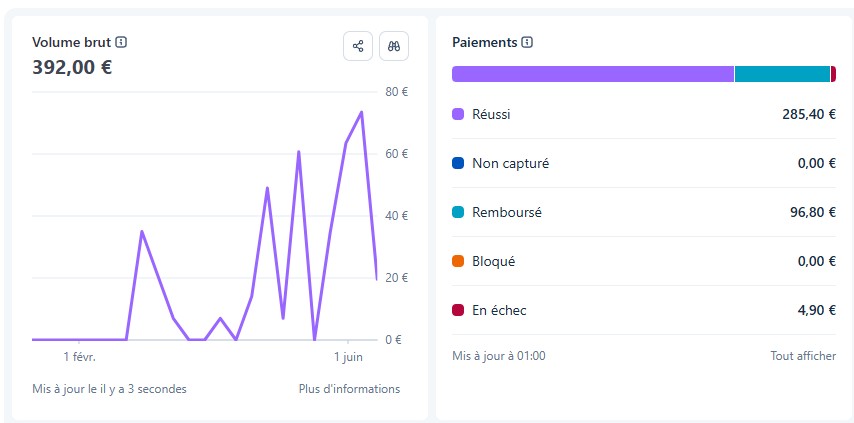
Task: Click the 40 € axis label
Action: point(396,216)
